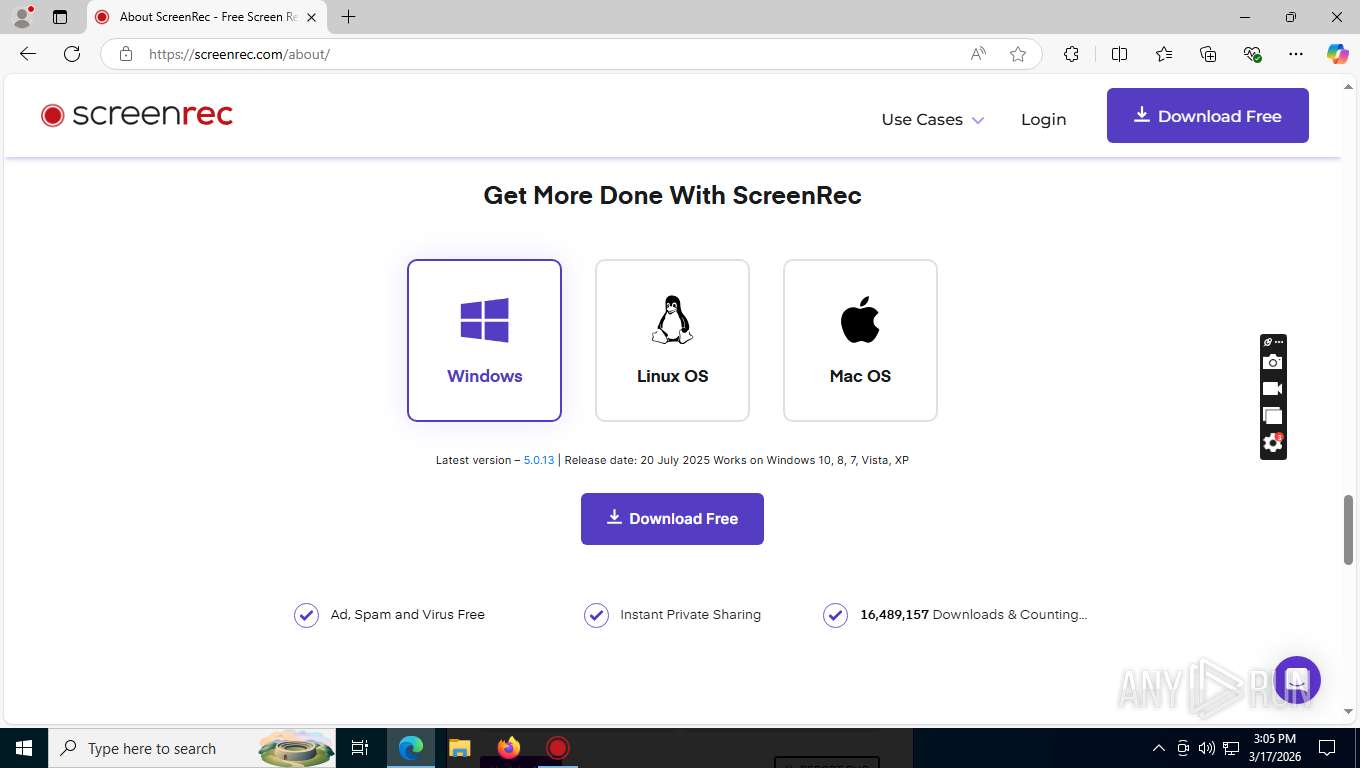Screen dimensions: 1360x768
Task: View site information lock icon
Action: click(126, 54)
